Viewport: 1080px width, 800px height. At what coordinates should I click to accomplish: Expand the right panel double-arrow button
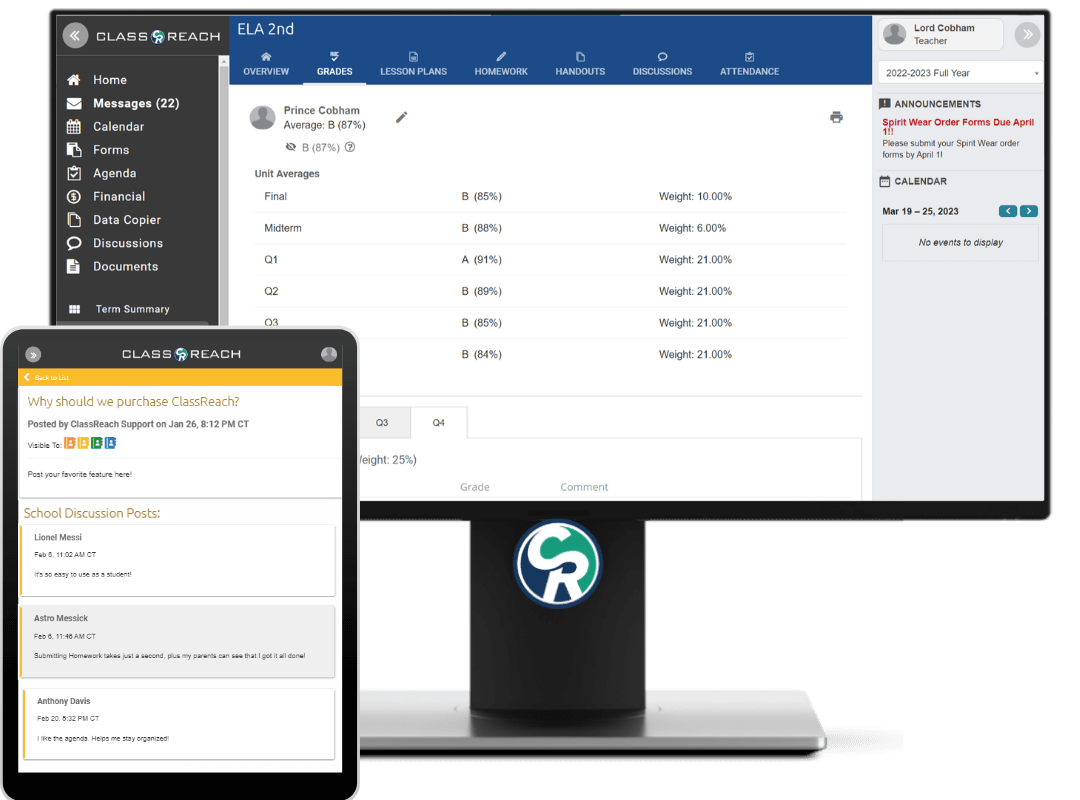pyautogui.click(x=1027, y=34)
